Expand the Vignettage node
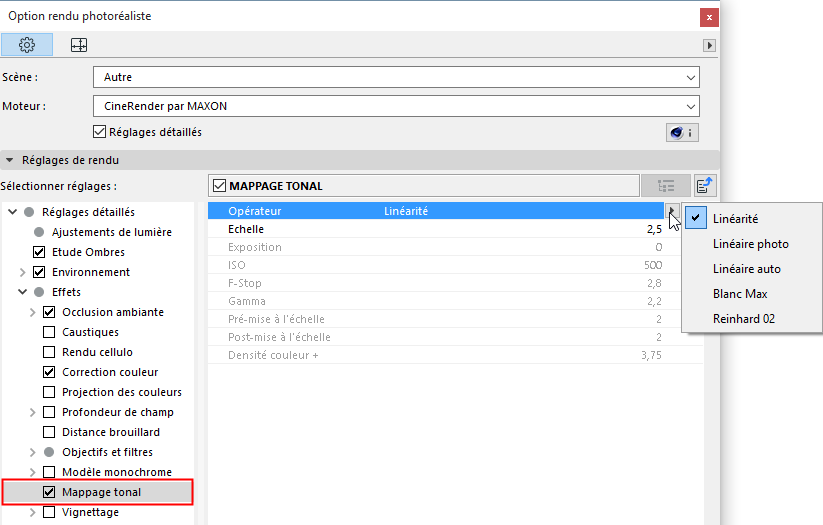Image resolution: width=823 pixels, height=525 pixels. pyautogui.click(x=33, y=512)
